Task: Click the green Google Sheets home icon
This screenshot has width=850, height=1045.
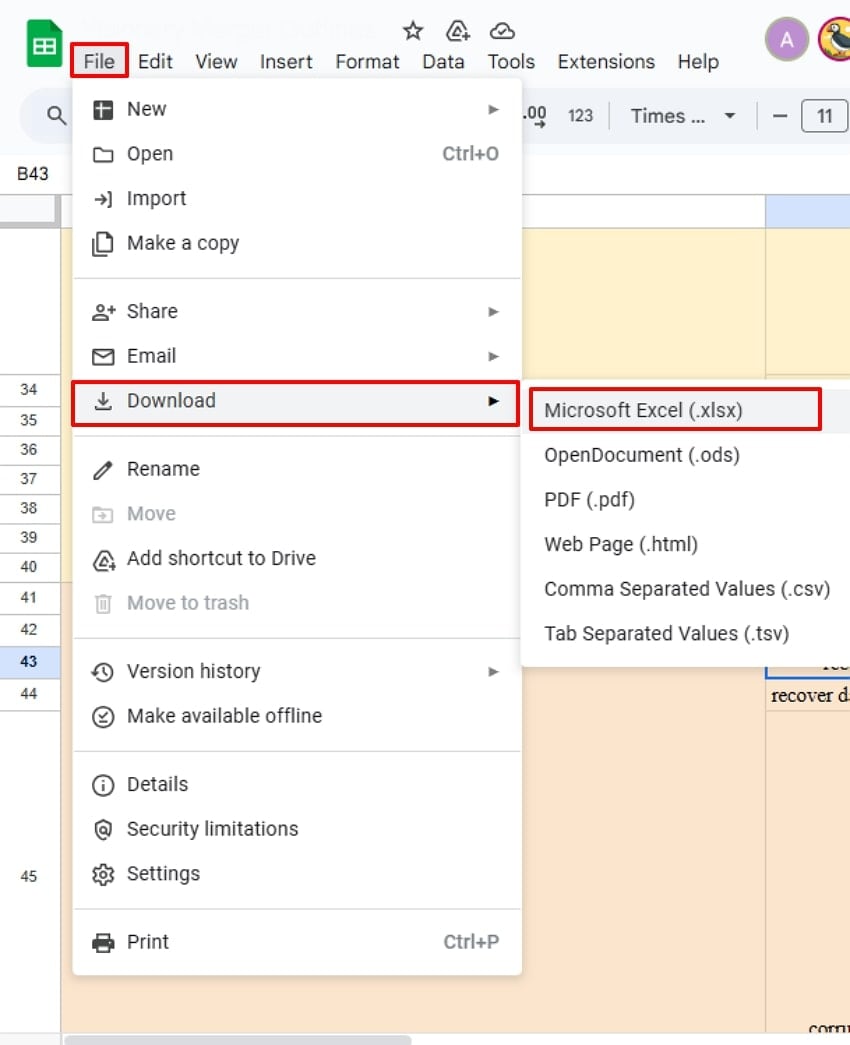Action: (43, 47)
